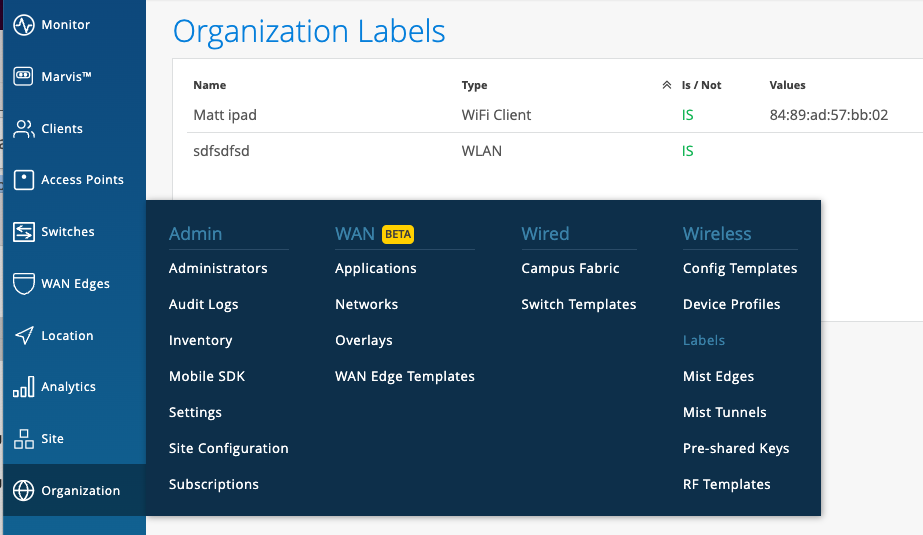Choose Pre-shared Keys under Wireless
Viewport: 923px width, 535px height.
pyautogui.click(x=735, y=448)
